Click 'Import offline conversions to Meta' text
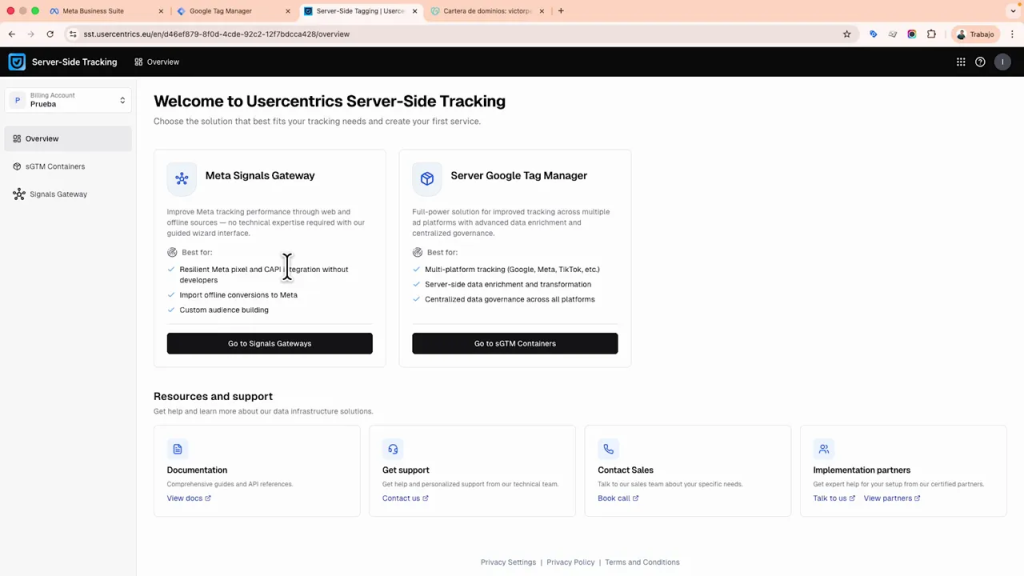 [238, 295]
